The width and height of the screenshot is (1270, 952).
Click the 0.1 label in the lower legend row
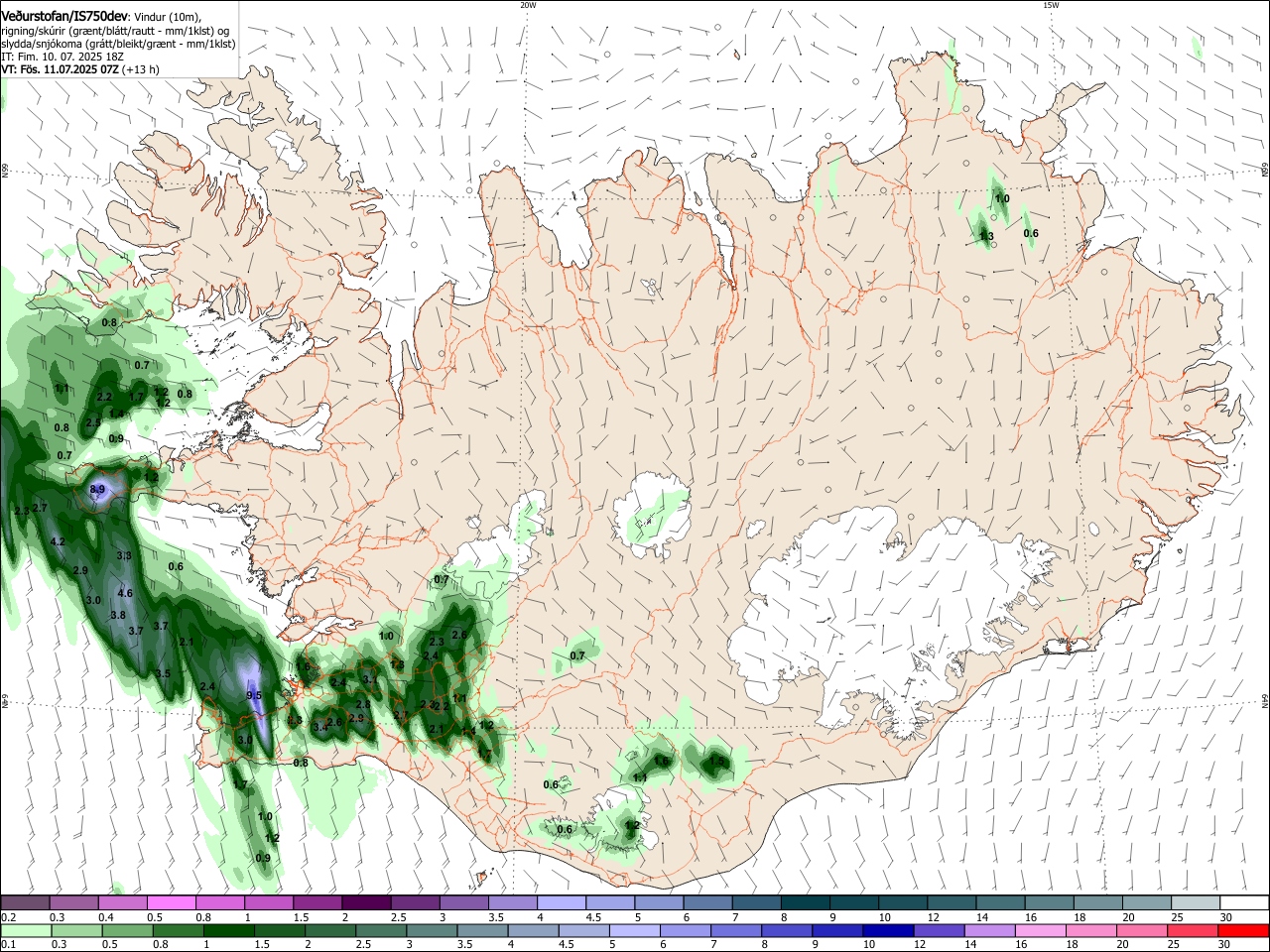pyautogui.click(x=8, y=945)
